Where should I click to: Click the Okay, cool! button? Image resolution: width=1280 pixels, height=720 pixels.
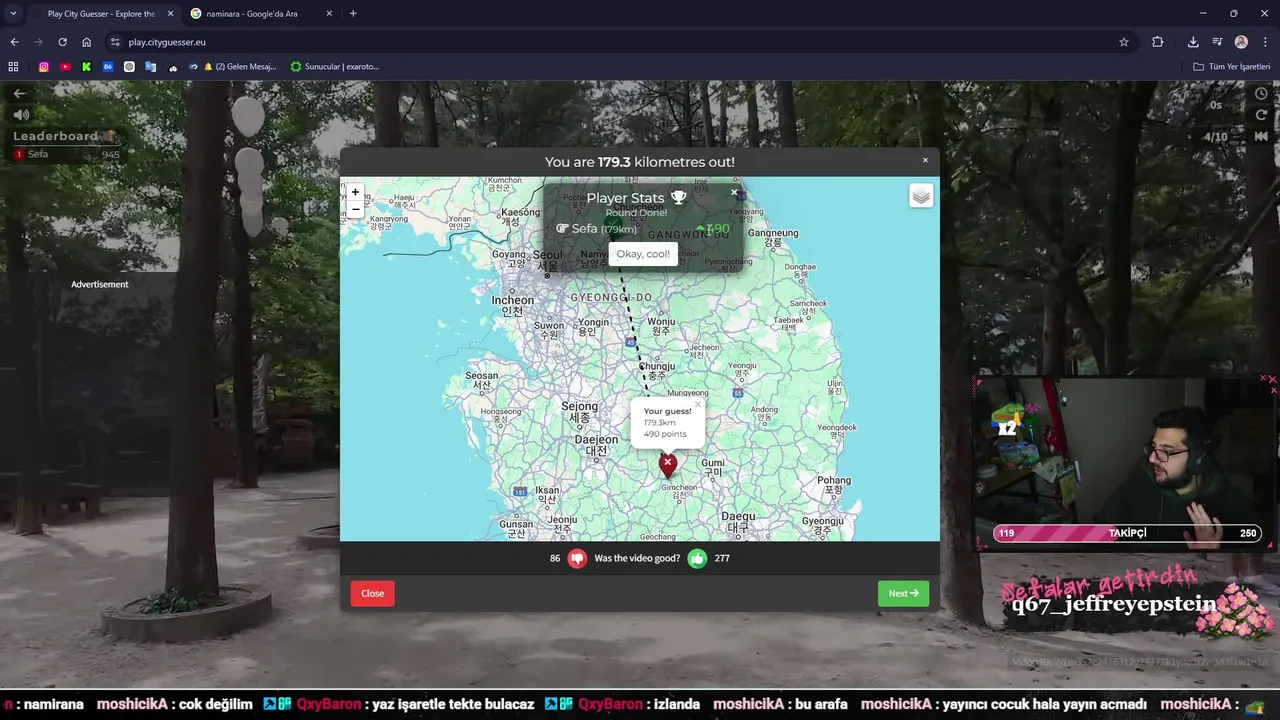tap(643, 254)
